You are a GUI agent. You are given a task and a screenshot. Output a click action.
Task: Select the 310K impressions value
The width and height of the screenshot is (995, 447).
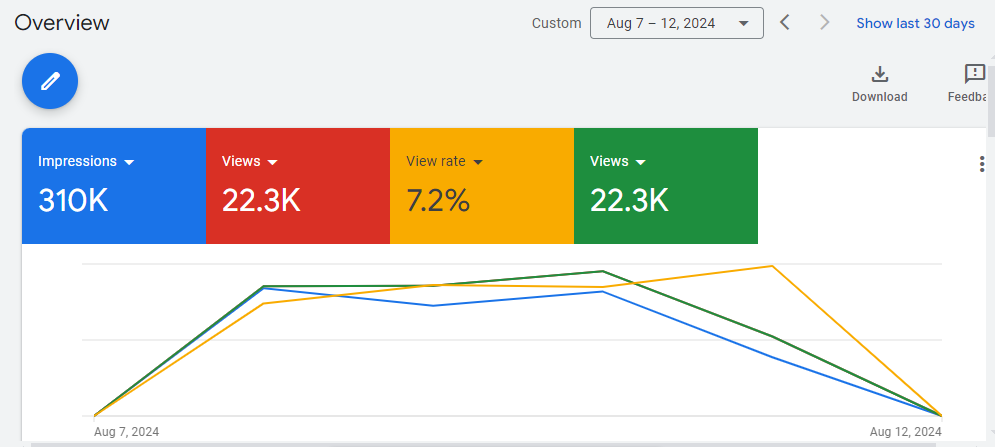73,201
